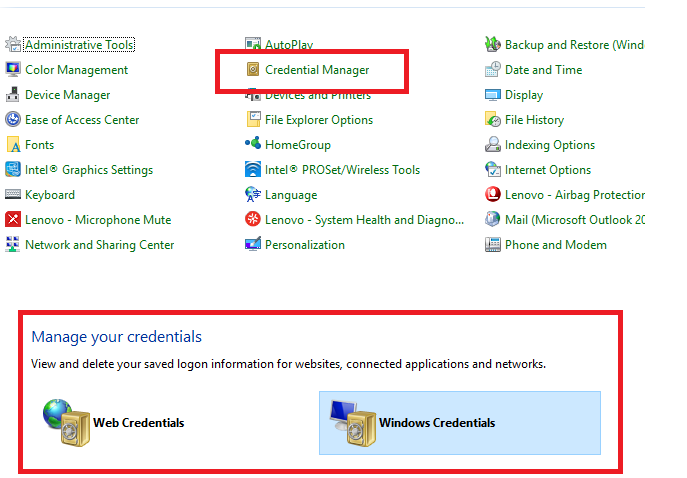Image resolution: width=687 pixels, height=478 pixels.
Task: Click the Ease of Access Center icon
Action: pyautogui.click(x=13, y=119)
